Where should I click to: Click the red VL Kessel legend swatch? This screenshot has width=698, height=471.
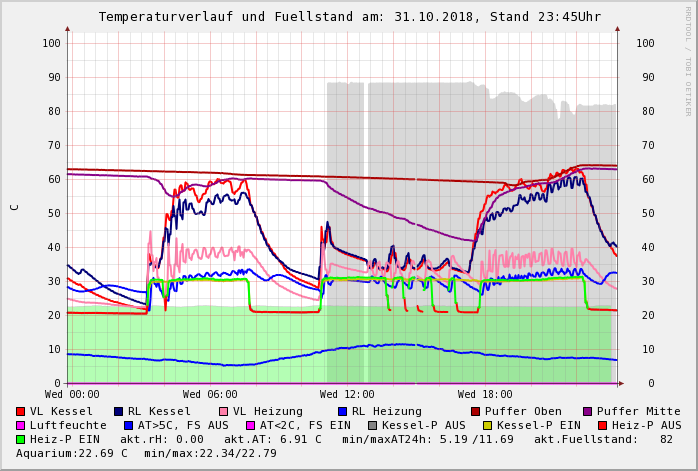(x=20, y=412)
